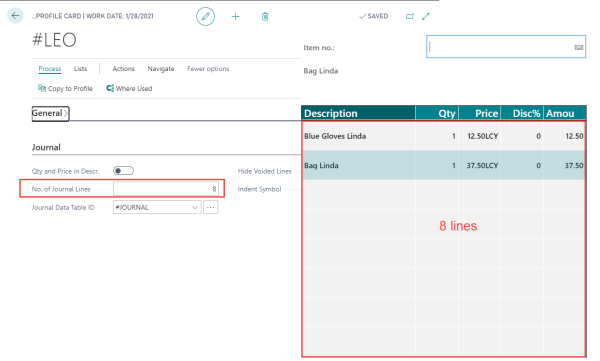Viewport: 600px width, 361px height.
Task: Open the Process tab
Action: click(50, 69)
